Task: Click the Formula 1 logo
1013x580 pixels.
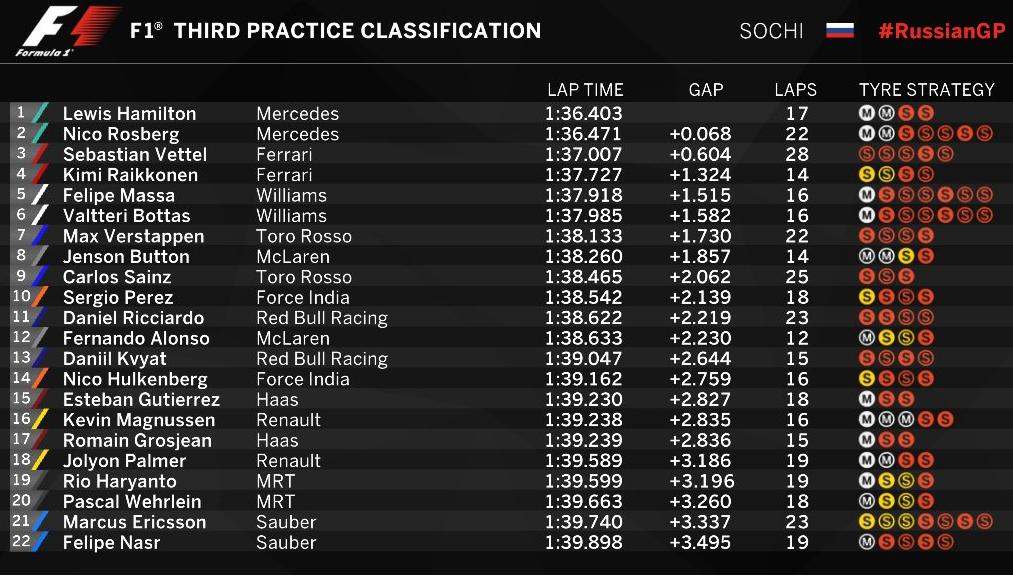Action: click(x=67, y=30)
